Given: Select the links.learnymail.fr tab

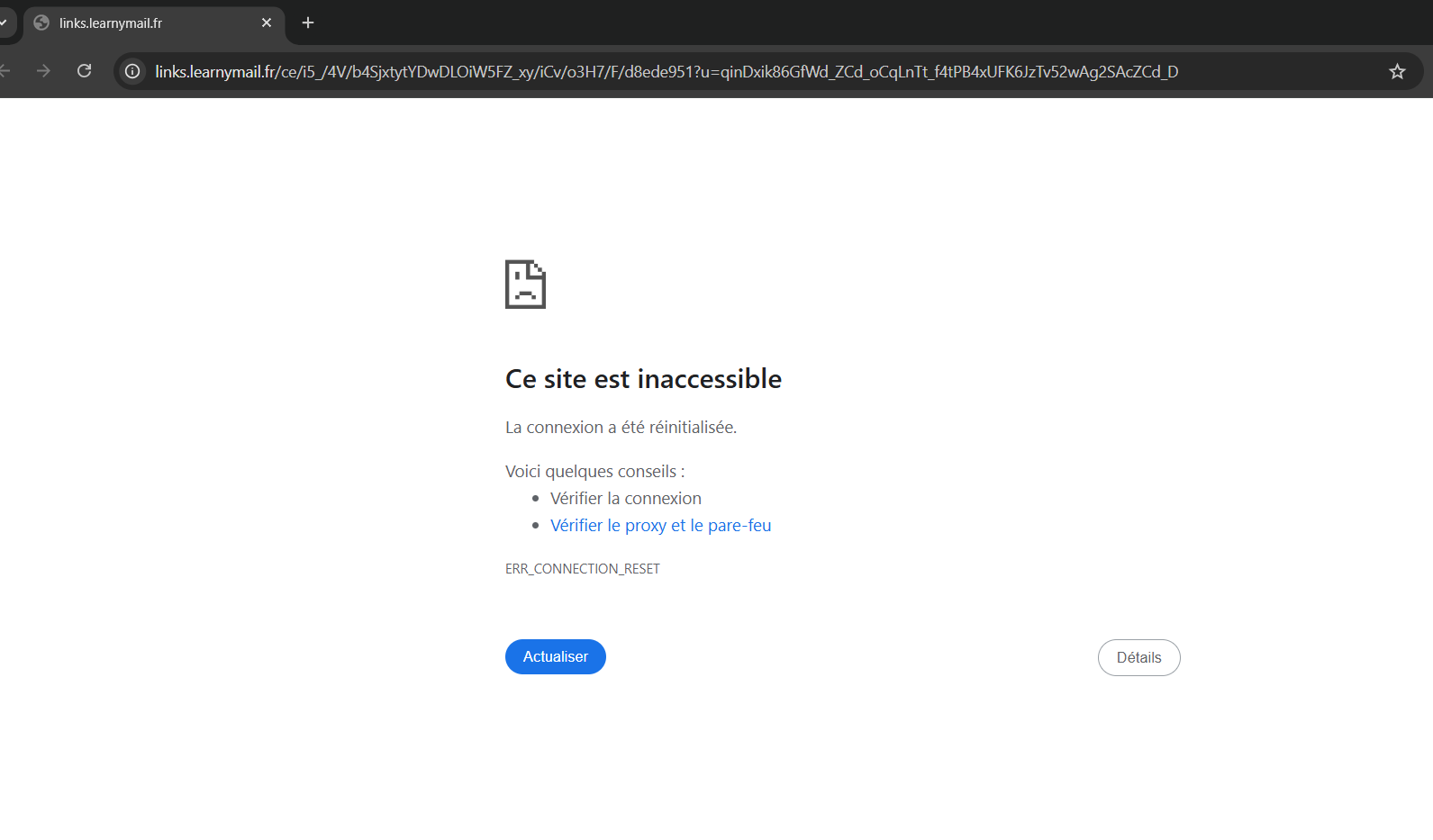Looking at the screenshot, I should (144, 23).
